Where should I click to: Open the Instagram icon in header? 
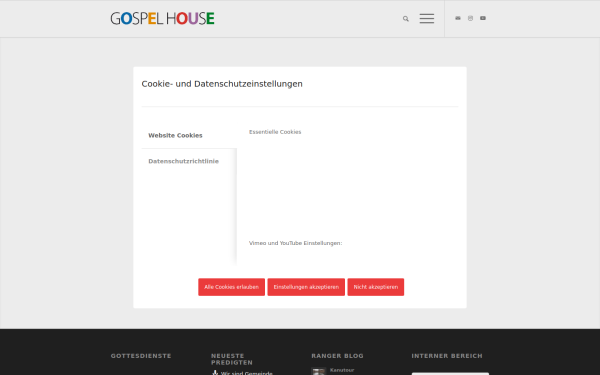point(470,18)
